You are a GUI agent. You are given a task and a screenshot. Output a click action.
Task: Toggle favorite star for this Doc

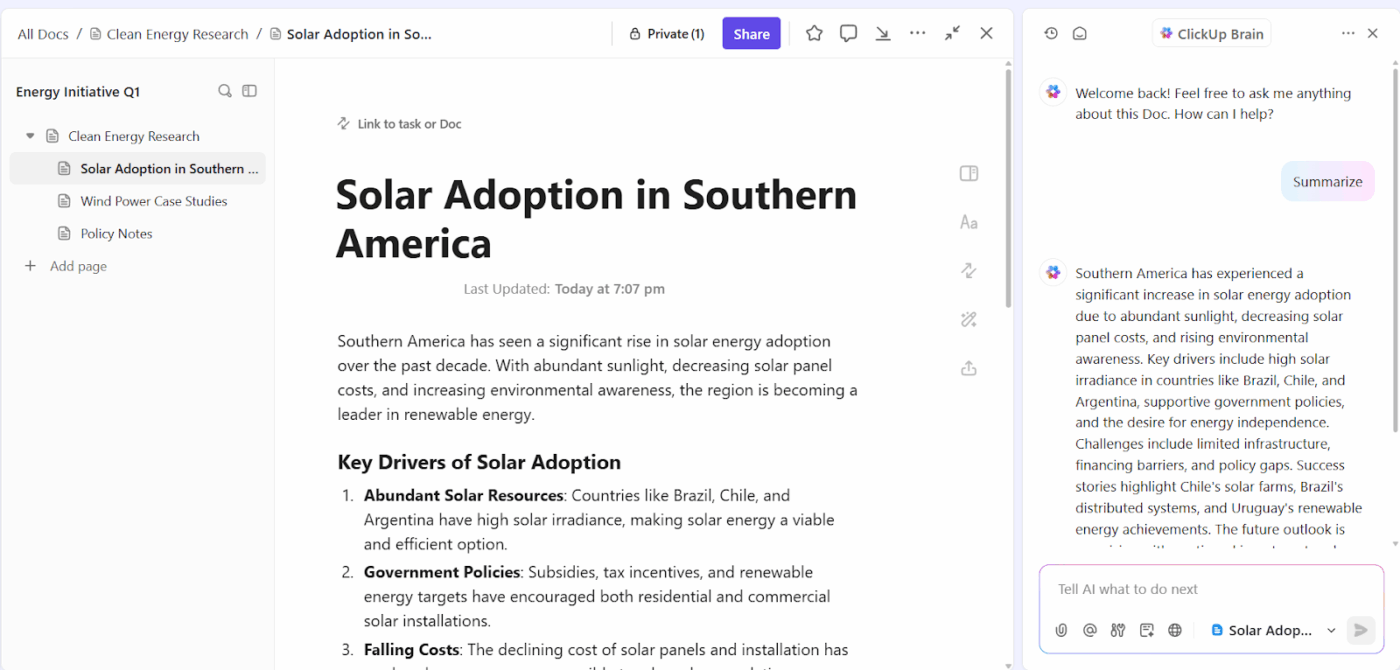813,33
